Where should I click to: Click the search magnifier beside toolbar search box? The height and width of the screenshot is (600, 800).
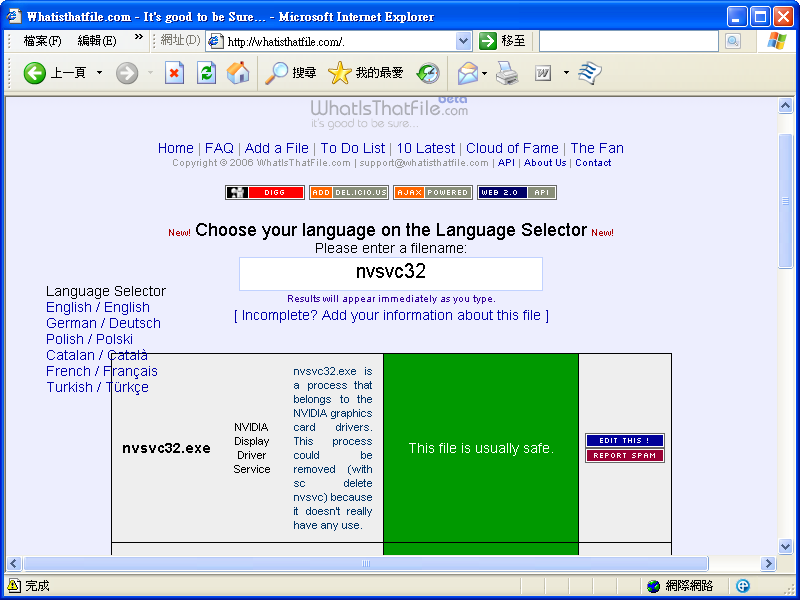[733, 41]
